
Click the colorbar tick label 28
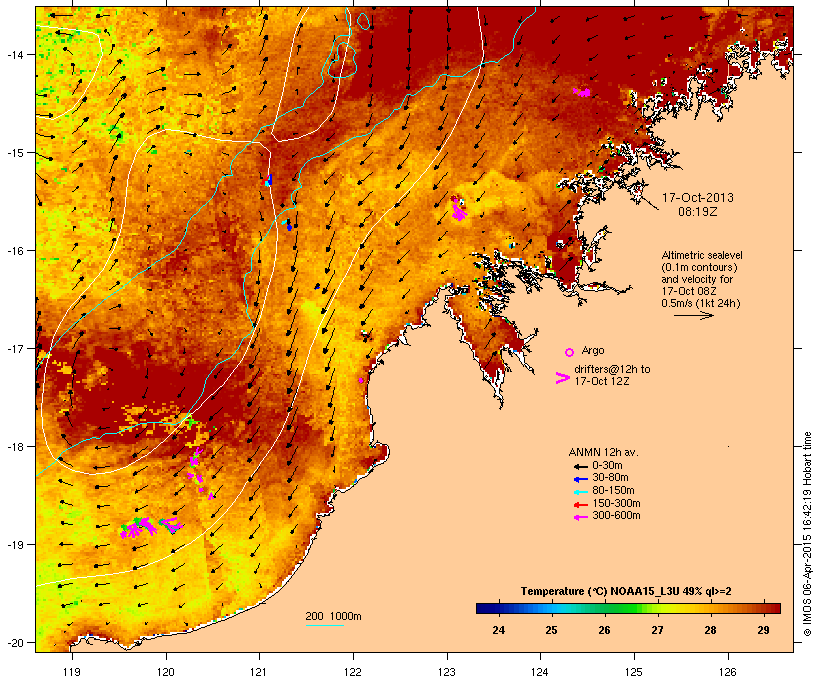click(710, 630)
